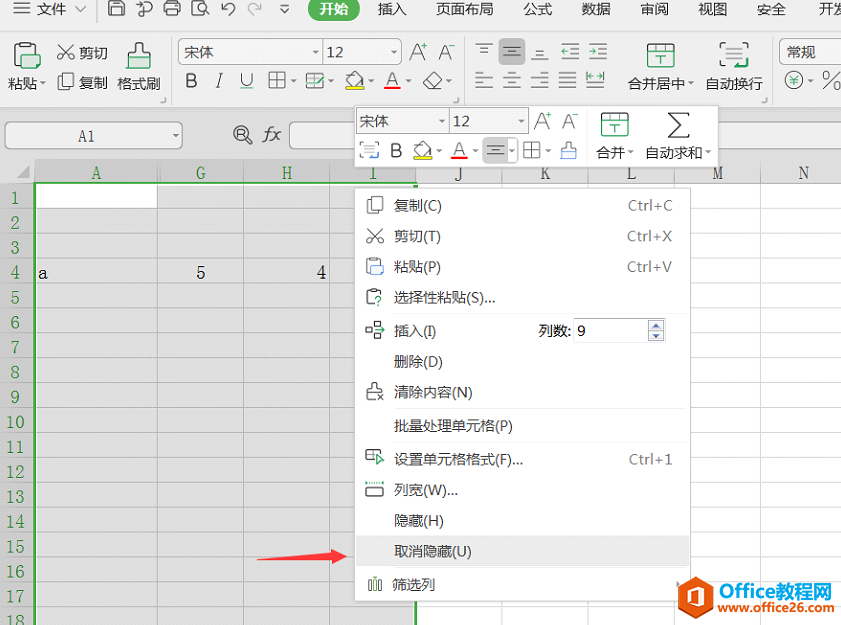Screen dimensions: 841x625
Task: Choose 设置单元格格式(F)... in the context menu
Action: tap(522, 459)
